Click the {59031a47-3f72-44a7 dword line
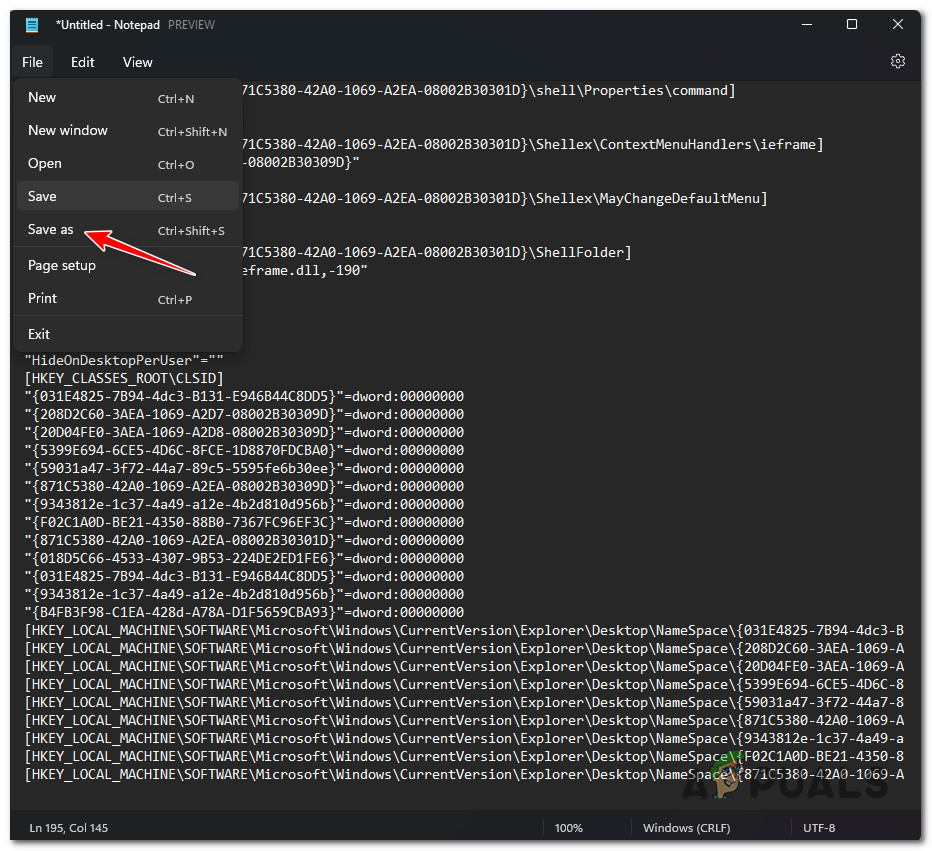 244,468
